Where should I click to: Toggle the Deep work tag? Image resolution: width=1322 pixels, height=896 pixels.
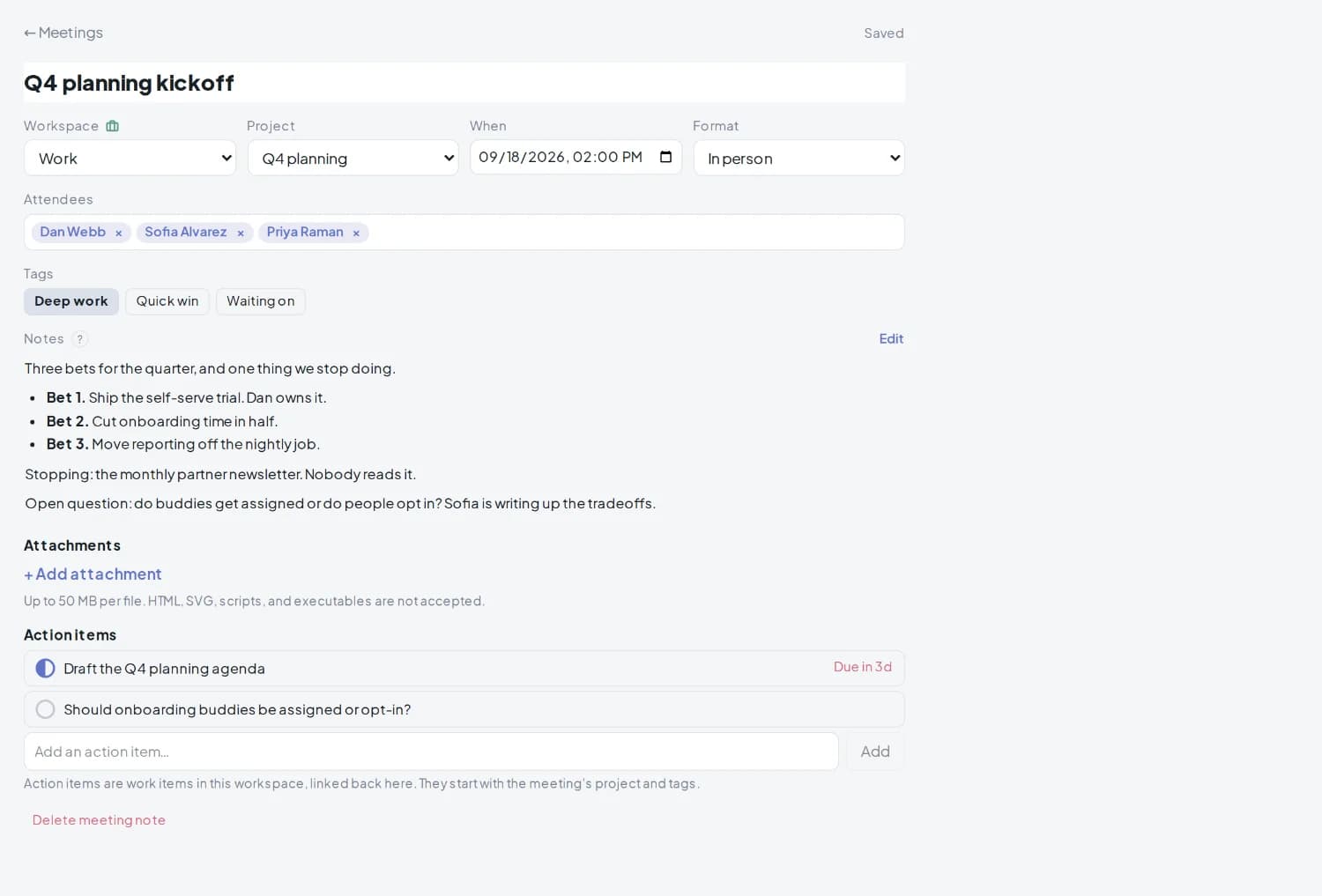(71, 301)
